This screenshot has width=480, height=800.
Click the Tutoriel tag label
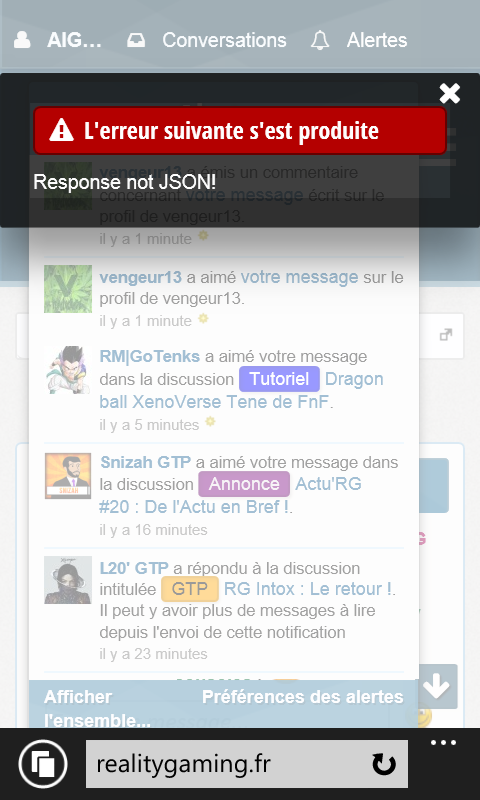(x=280, y=379)
